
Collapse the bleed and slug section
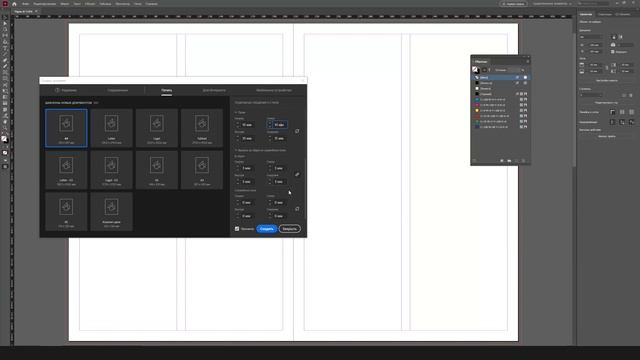point(236,150)
